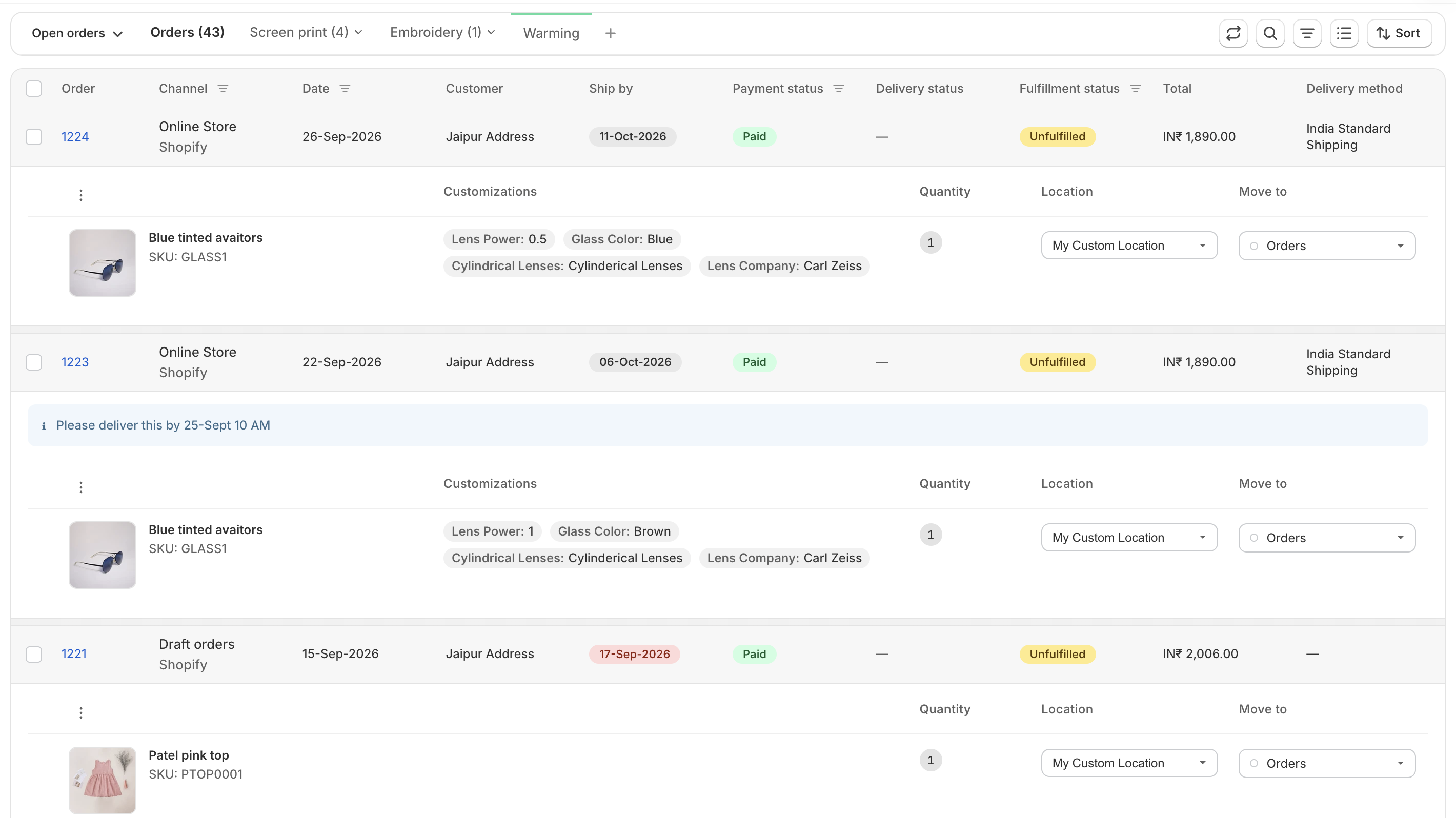Filter by Date column icon
The image size is (1456, 818).
tap(345, 89)
